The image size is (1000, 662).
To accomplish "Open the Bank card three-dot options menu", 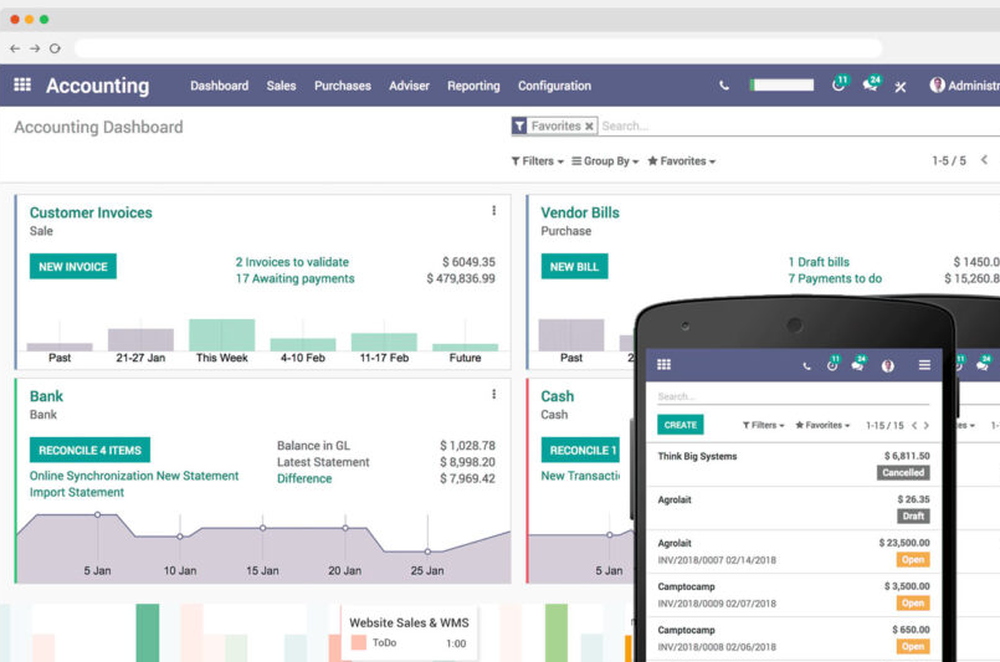I will [493, 394].
